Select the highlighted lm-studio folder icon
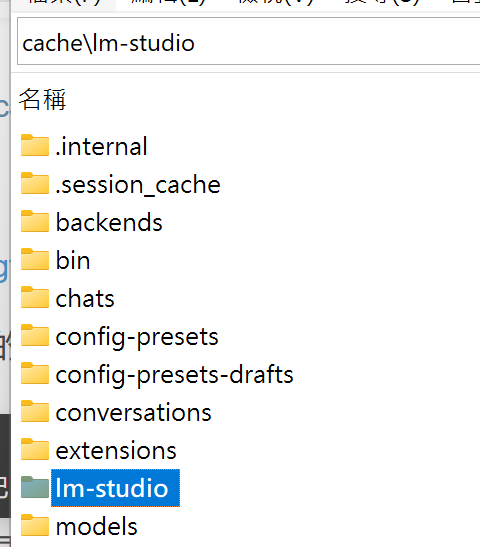The image size is (480, 547). (35, 487)
